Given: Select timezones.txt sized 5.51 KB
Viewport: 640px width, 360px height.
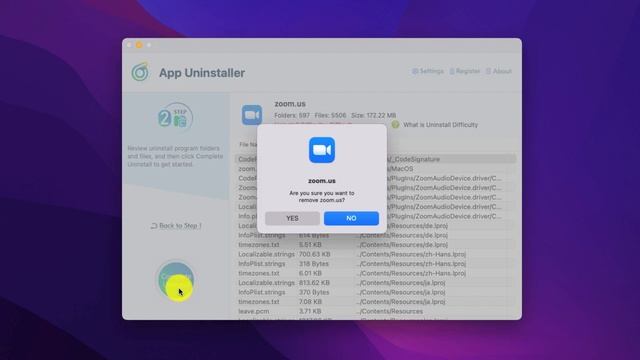Looking at the screenshot, I should [x=376, y=245].
